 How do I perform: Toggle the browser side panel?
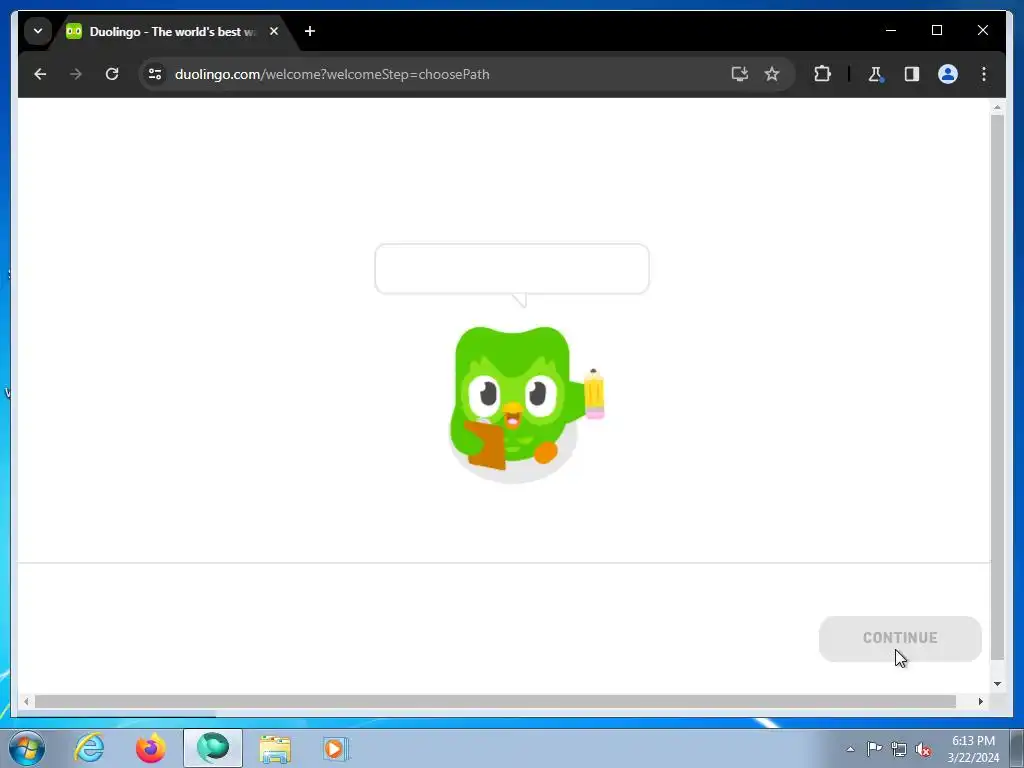pyautogui.click(x=912, y=74)
